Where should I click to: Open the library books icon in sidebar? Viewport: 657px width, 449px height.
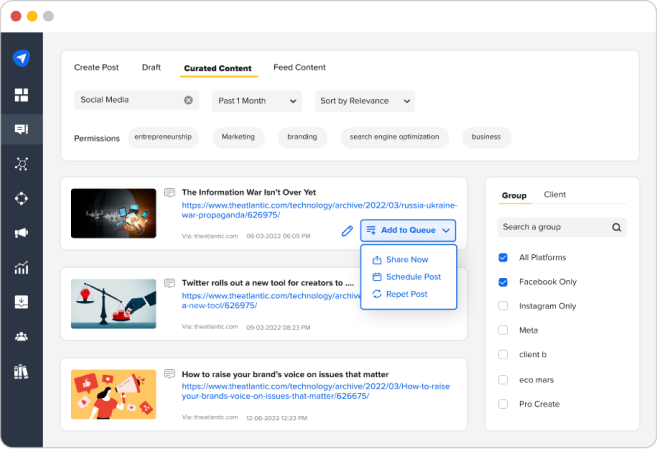pyautogui.click(x=21, y=372)
